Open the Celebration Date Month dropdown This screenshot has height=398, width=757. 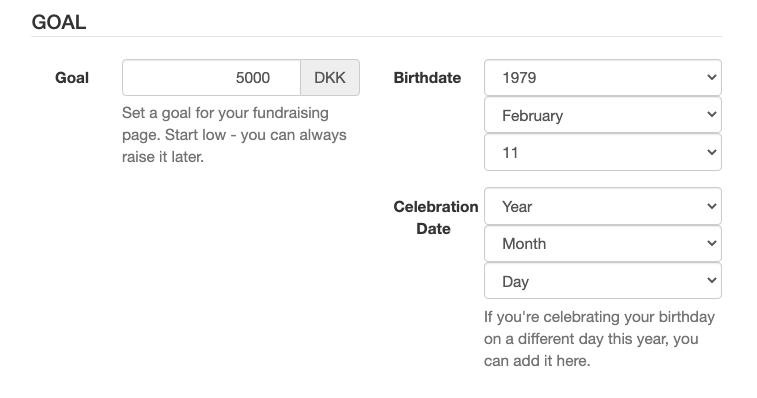click(603, 243)
